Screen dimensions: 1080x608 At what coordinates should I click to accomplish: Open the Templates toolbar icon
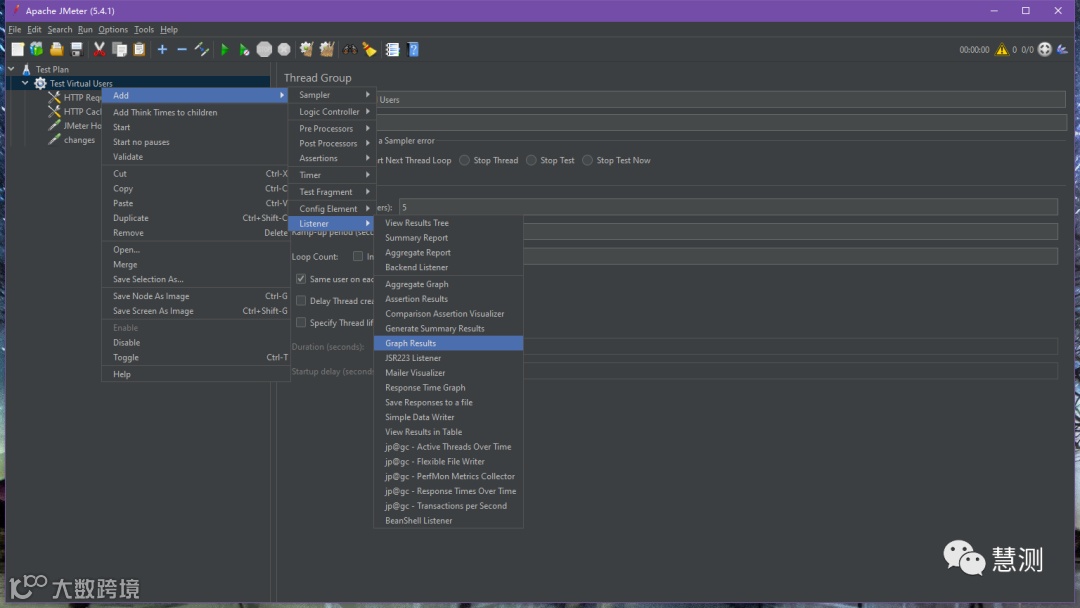tap(37, 49)
